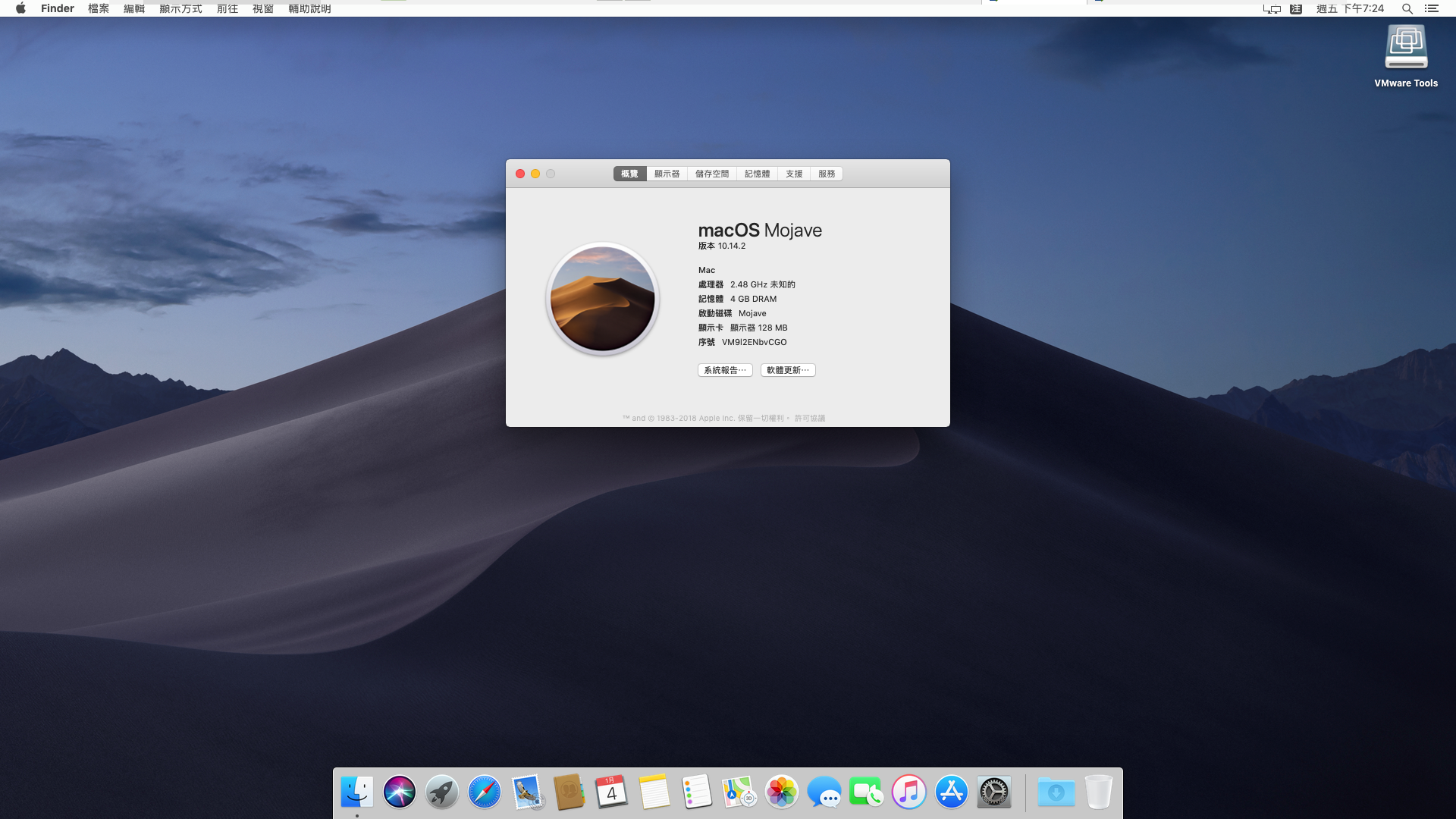Open the 輔助說明 menu

click(x=310, y=8)
